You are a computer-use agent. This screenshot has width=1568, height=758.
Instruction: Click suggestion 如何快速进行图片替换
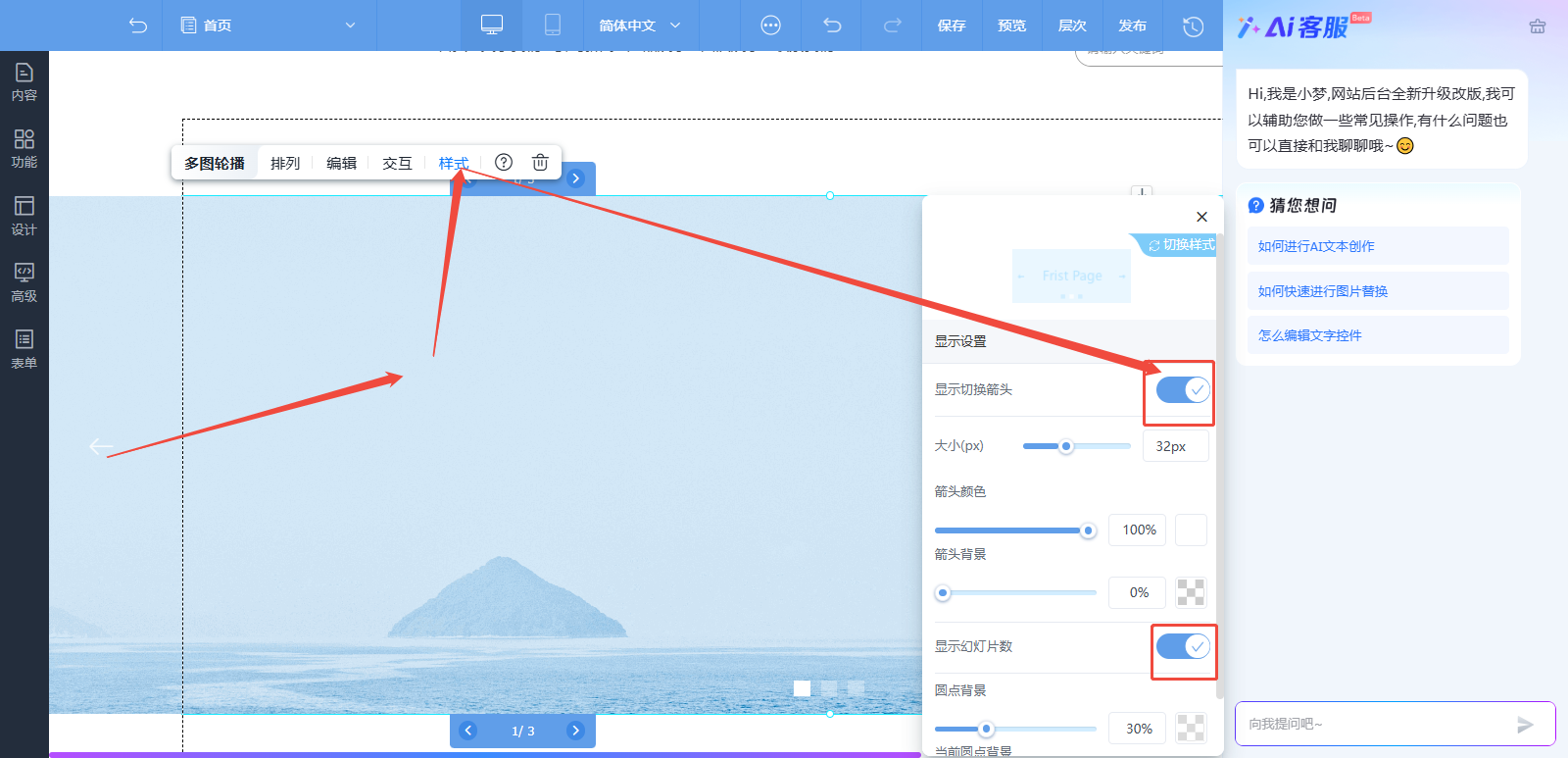tap(1378, 291)
